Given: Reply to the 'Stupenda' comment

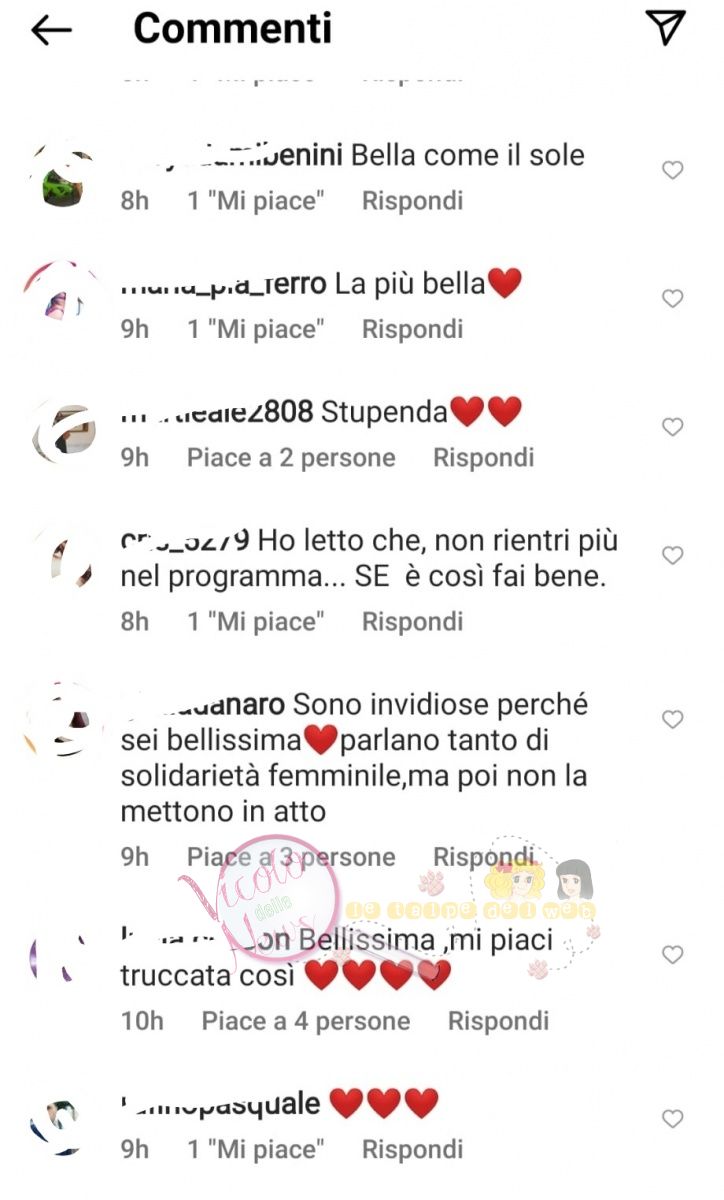Looking at the screenshot, I should click(484, 457).
